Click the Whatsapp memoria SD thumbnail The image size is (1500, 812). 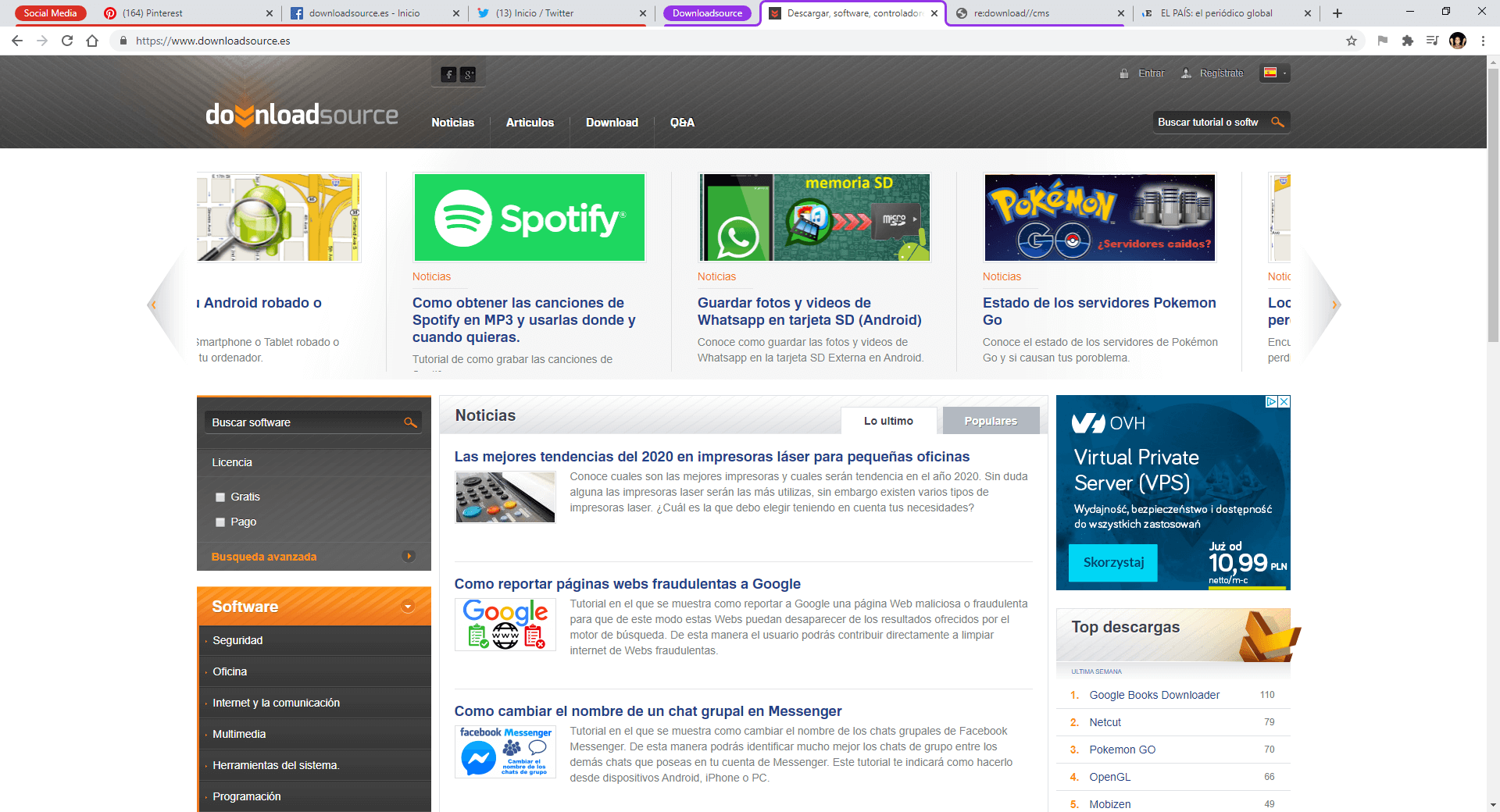tap(815, 218)
